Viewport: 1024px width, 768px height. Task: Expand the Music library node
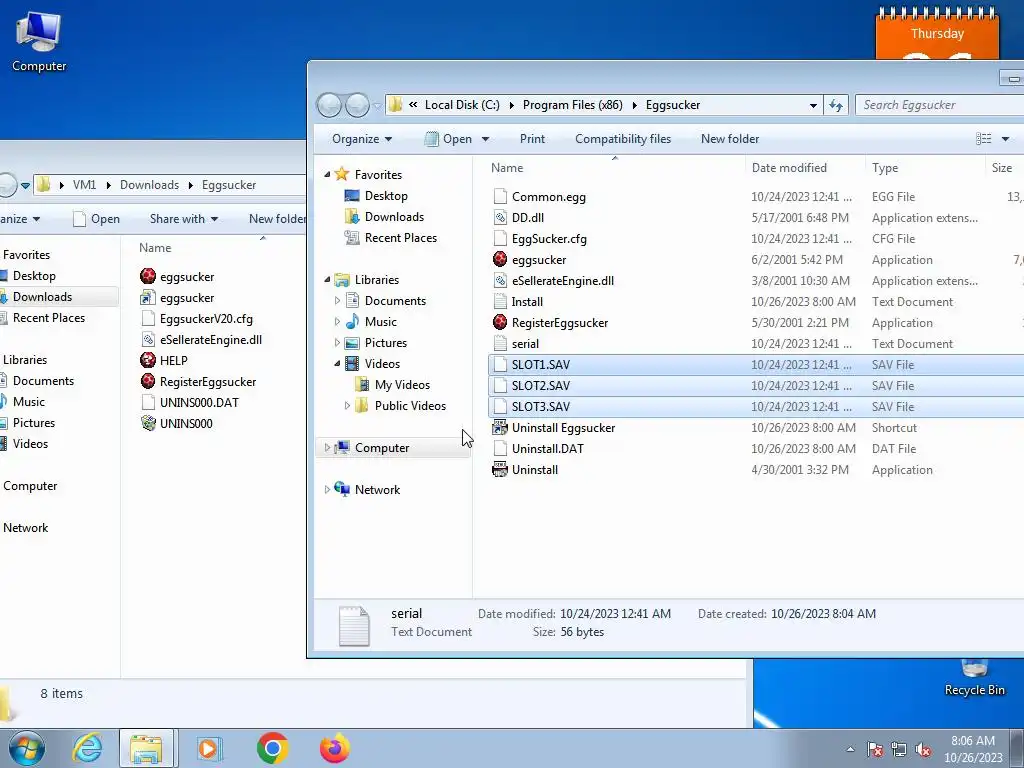point(338,322)
